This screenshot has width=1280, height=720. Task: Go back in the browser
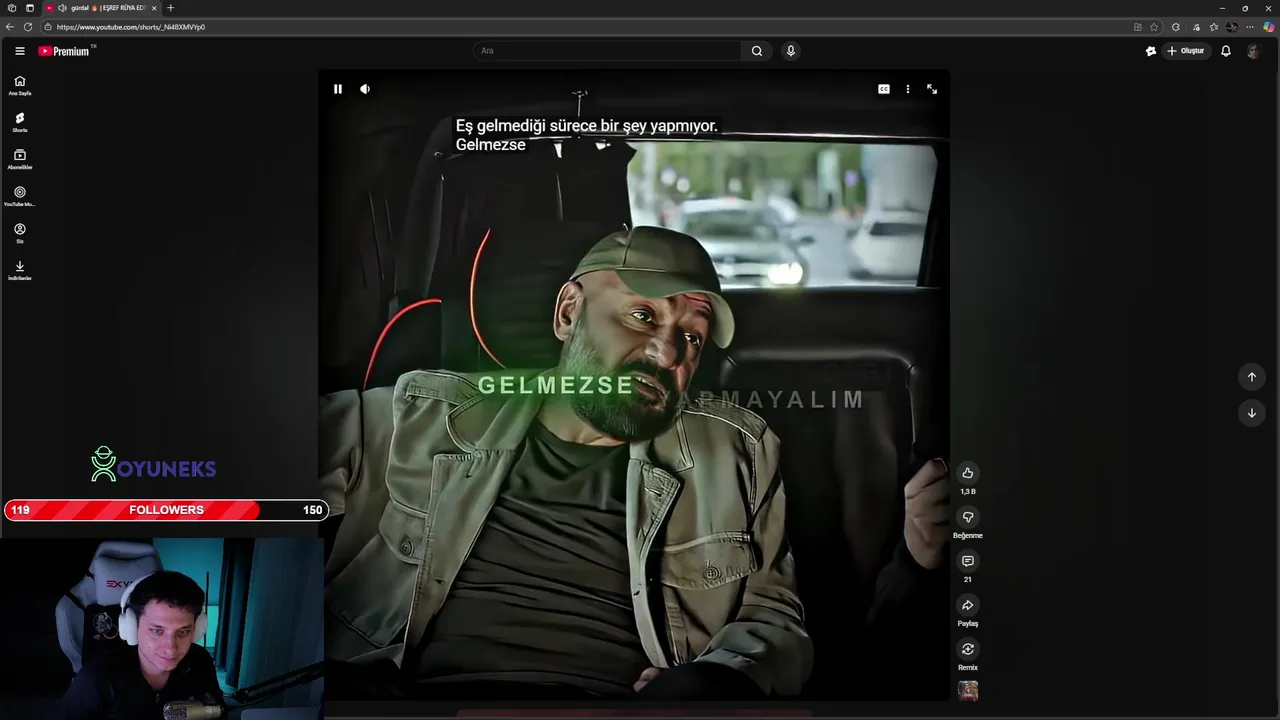tap(10, 27)
